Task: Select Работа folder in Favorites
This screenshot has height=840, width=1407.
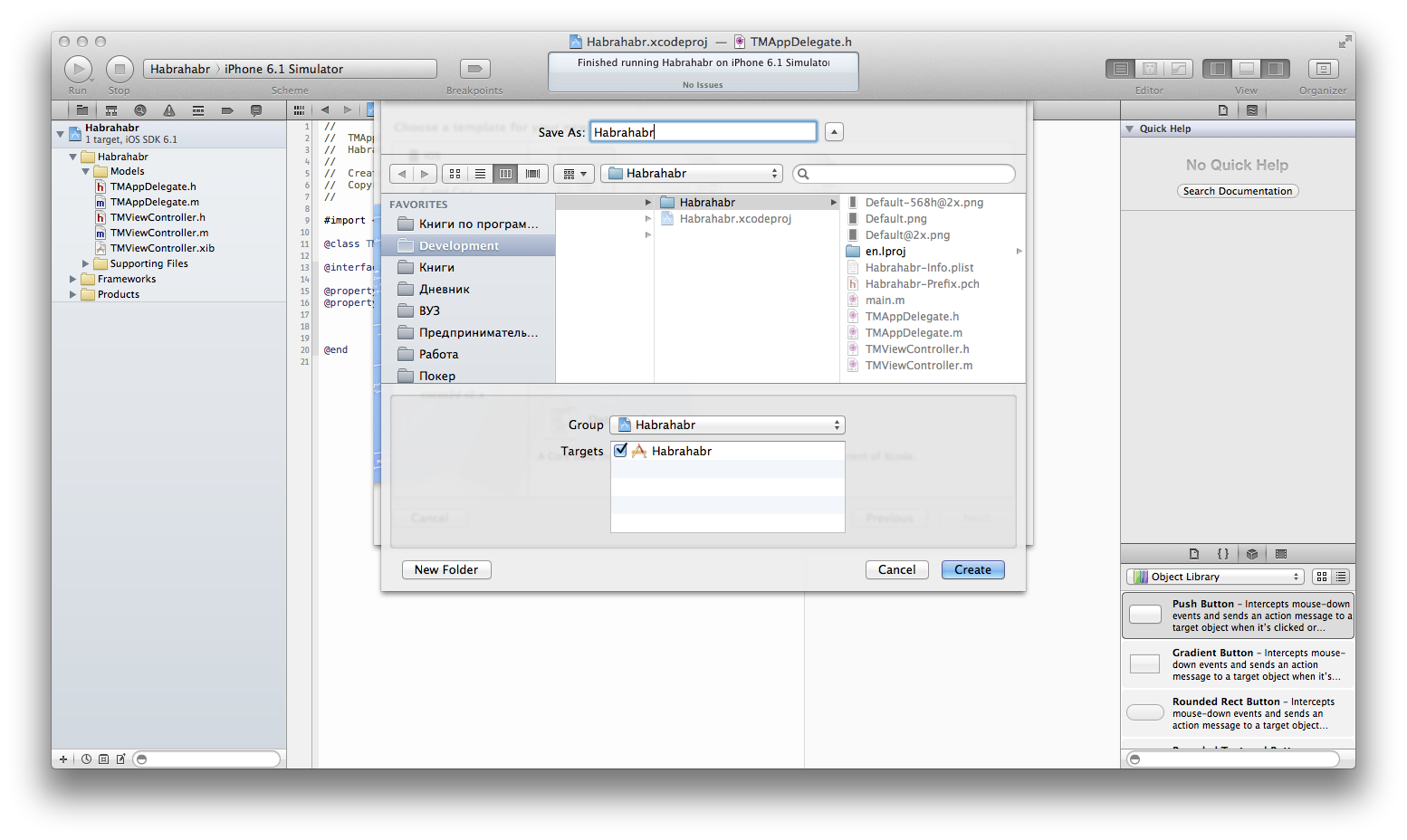Action: click(469, 355)
